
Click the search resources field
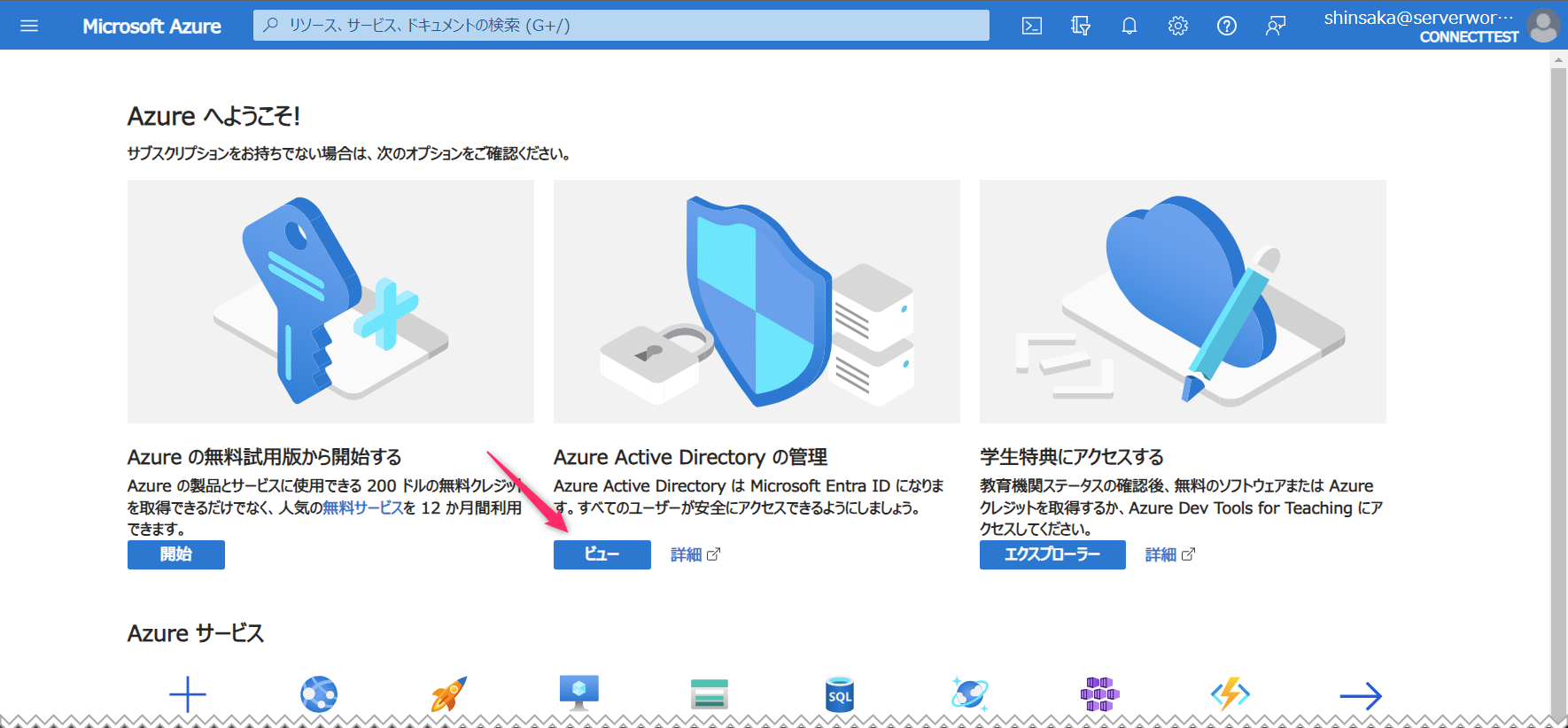point(621,26)
